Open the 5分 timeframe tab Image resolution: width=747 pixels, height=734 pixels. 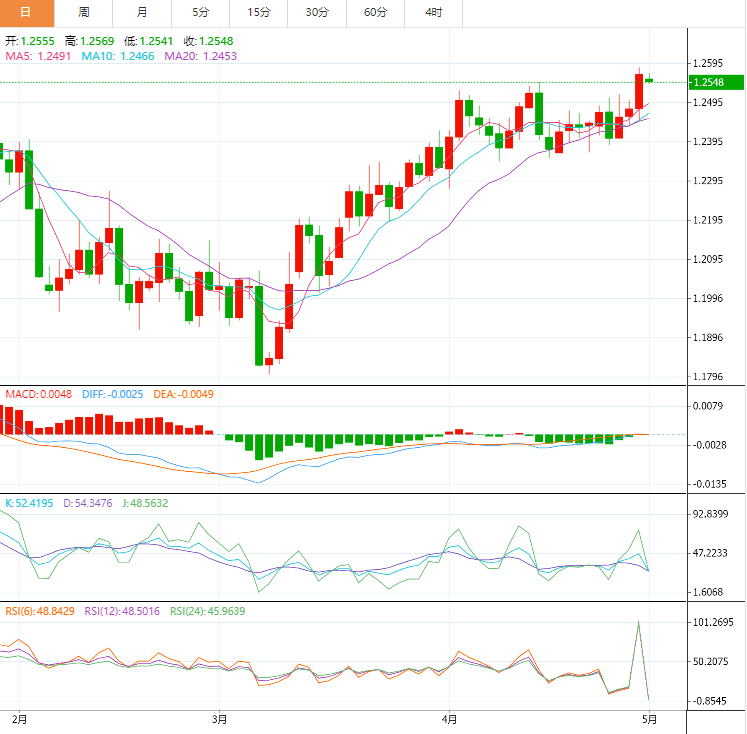coord(201,13)
